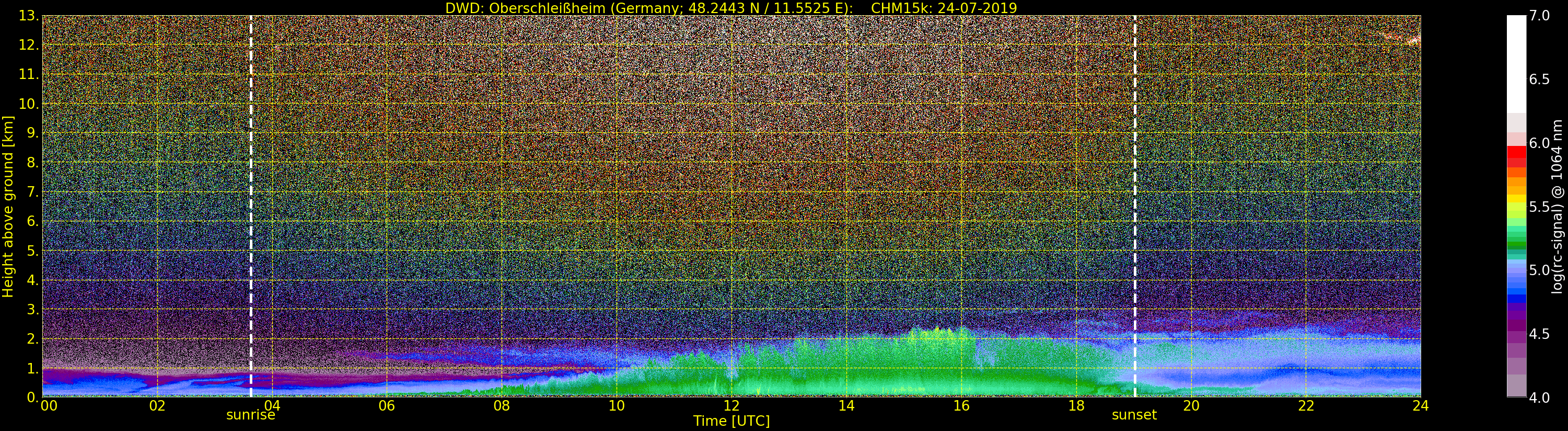Click the '6.5' colorbar tick label
Viewport: 1568px width, 431px height.
pos(1540,80)
